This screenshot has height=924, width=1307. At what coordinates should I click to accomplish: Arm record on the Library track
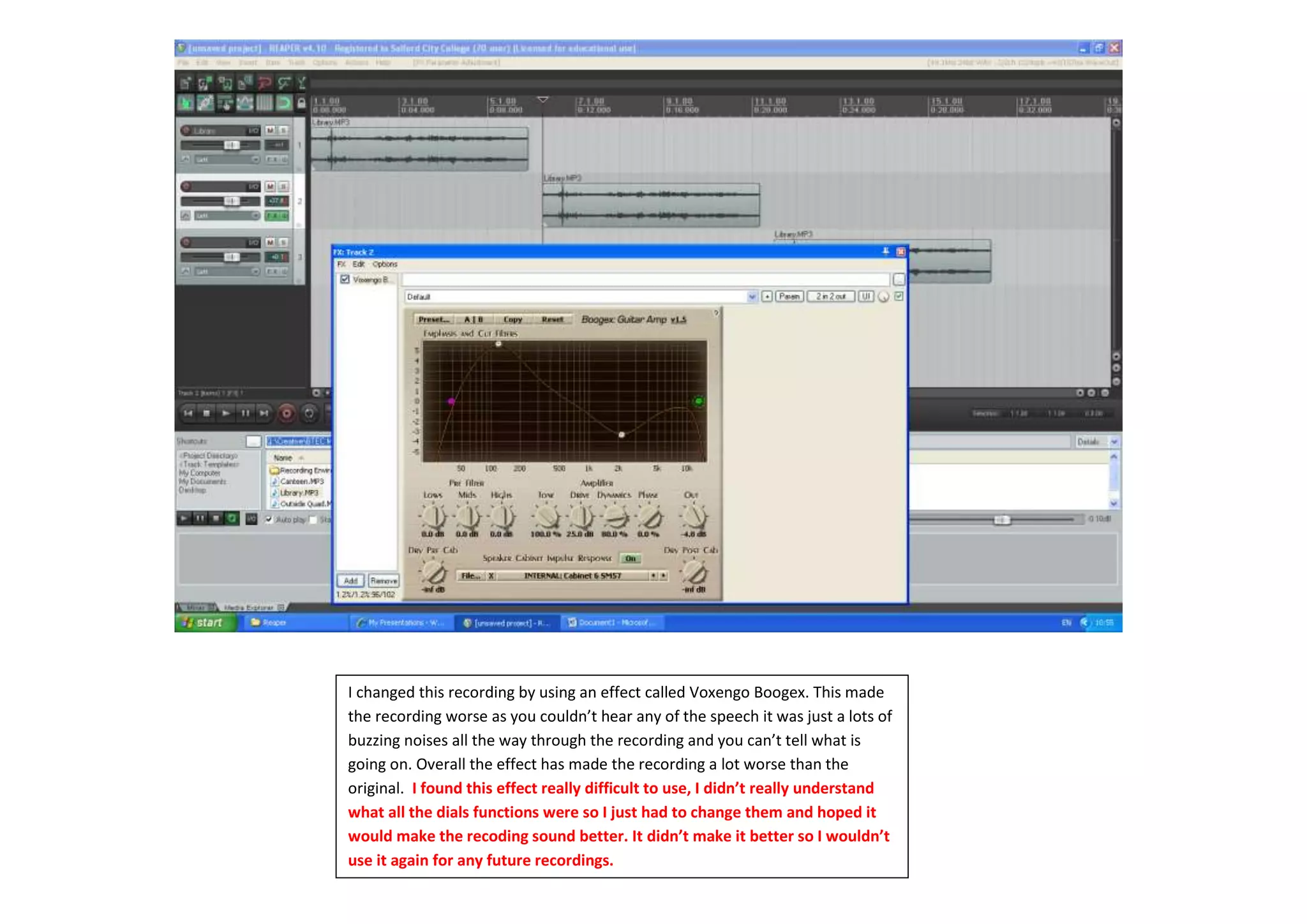[186, 130]
